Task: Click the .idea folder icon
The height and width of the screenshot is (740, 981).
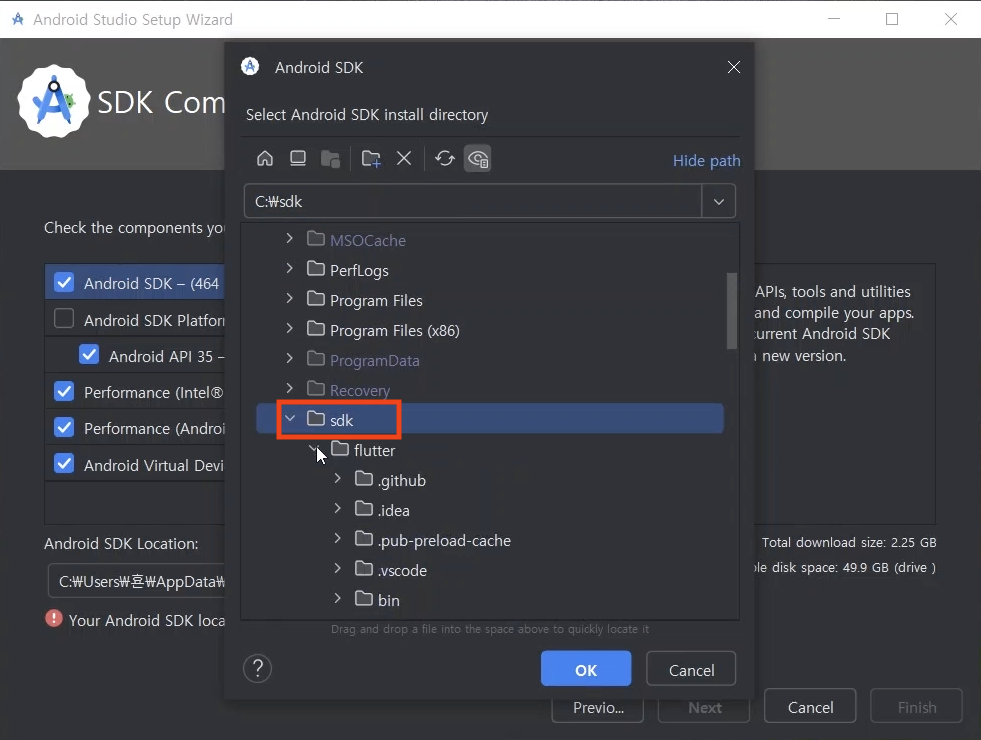Action: point(363,509)
